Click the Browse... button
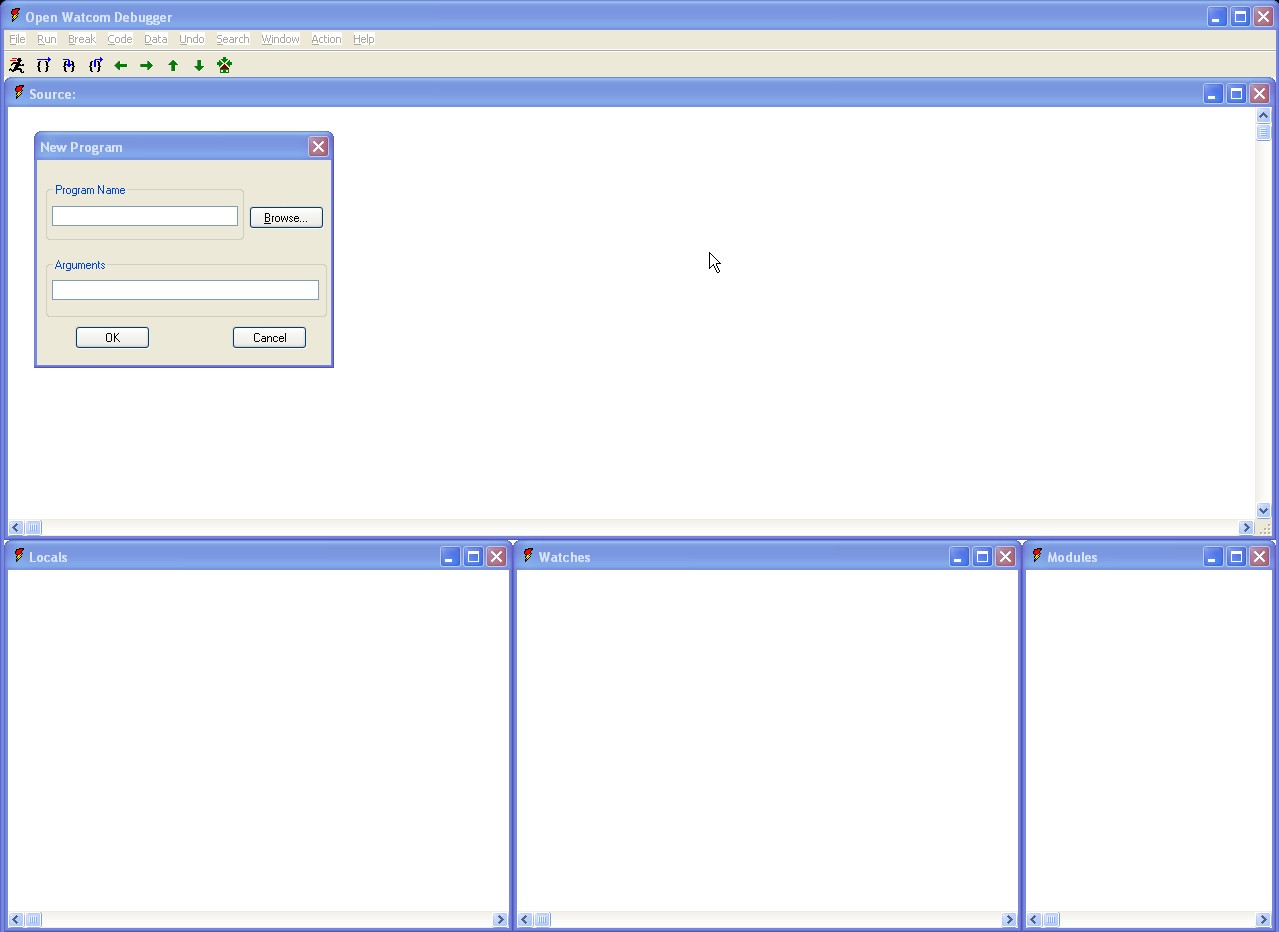This screenshot has height=932, width=1279. tap(286, 217)
